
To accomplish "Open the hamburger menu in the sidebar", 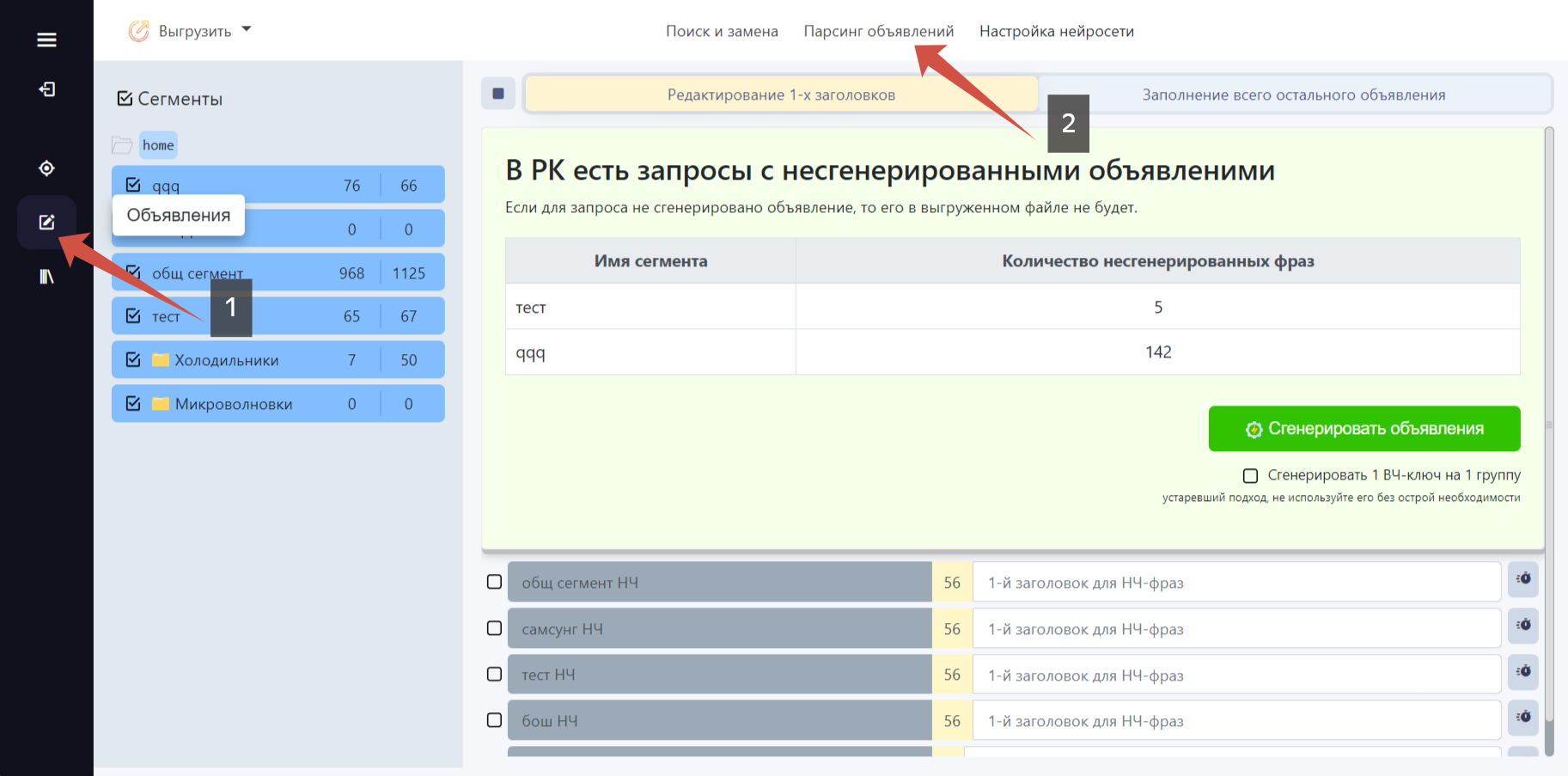I will 46,40.
